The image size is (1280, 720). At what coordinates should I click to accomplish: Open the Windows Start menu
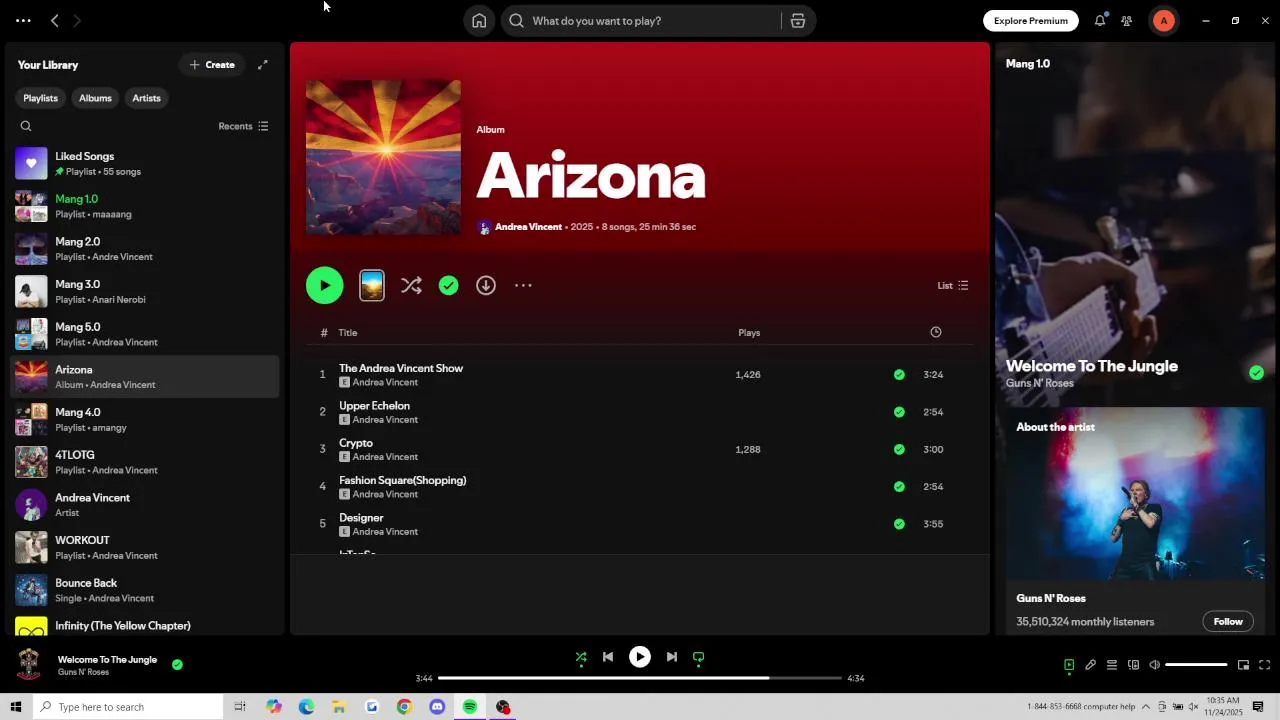coord(16,707)
